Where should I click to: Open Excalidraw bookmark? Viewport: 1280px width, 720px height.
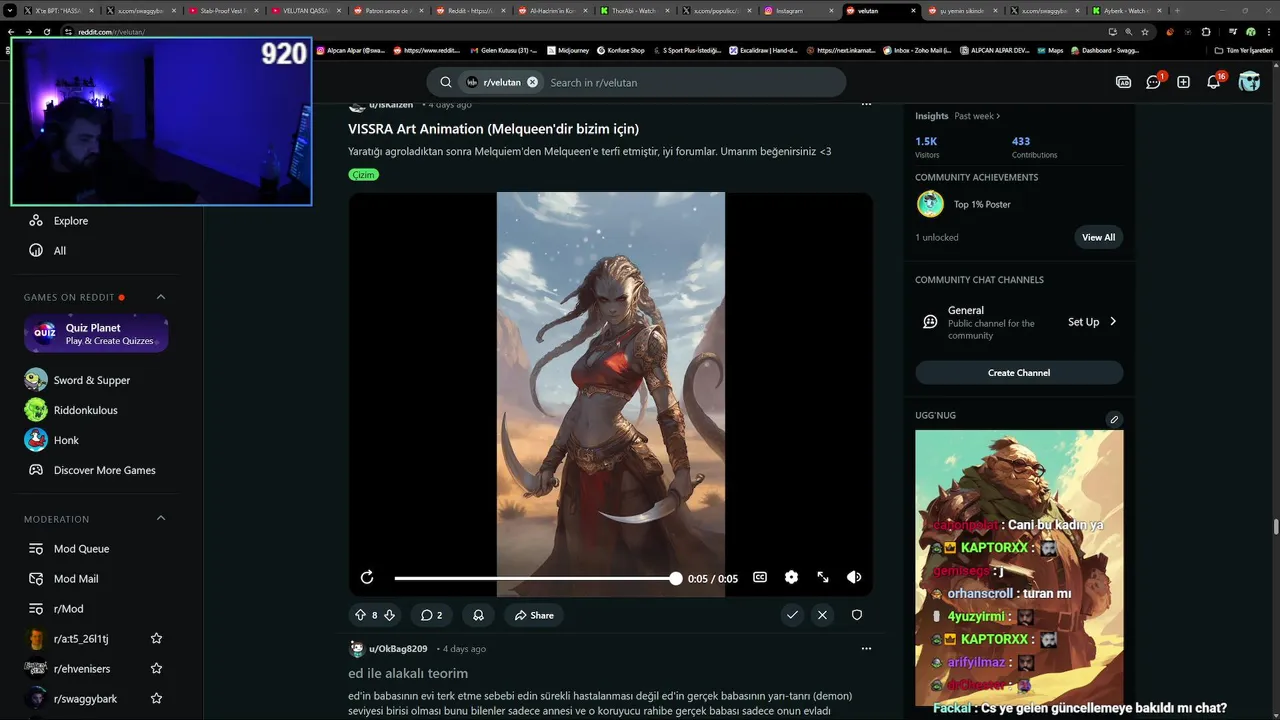pos(762,50)
